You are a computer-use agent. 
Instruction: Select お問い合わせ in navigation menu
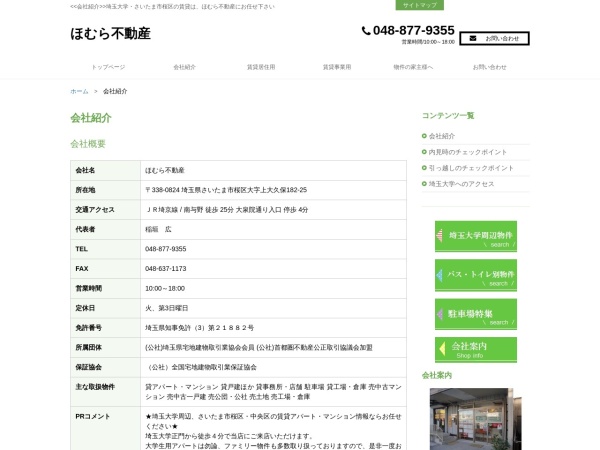pos(489,67)
